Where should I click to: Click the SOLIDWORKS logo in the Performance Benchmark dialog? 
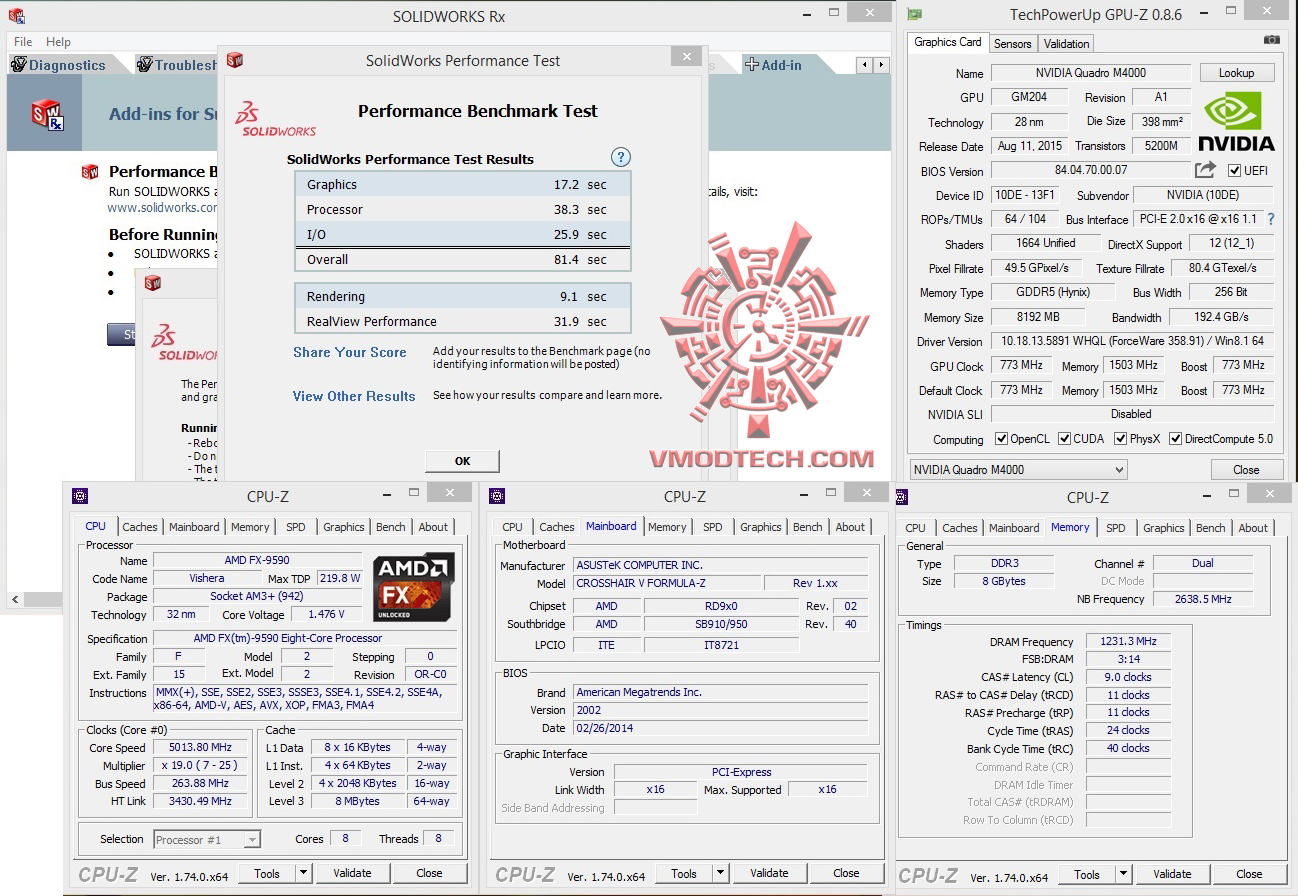click(276, 118)
